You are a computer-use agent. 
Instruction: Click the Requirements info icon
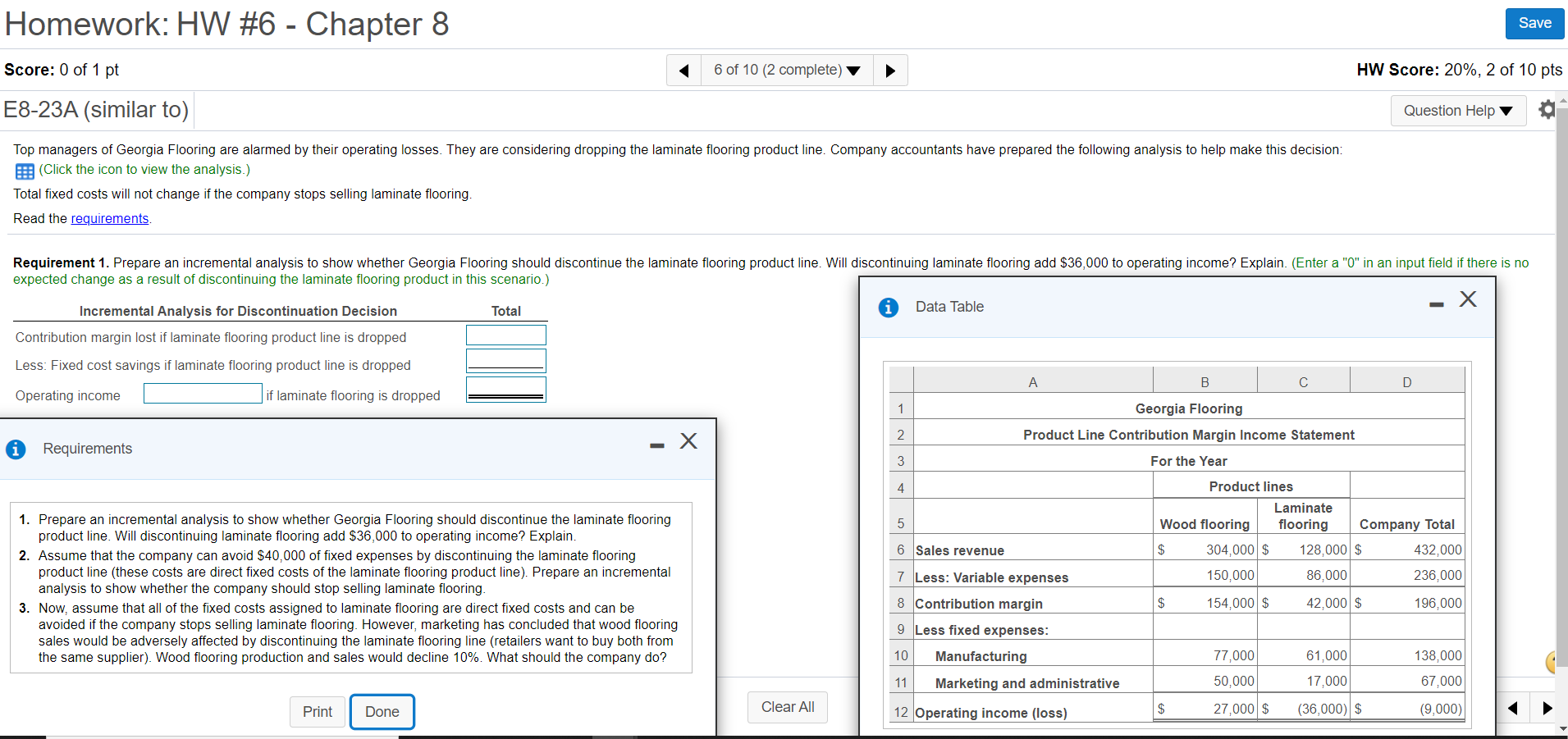pyautogui.click(x=16, y=449)
